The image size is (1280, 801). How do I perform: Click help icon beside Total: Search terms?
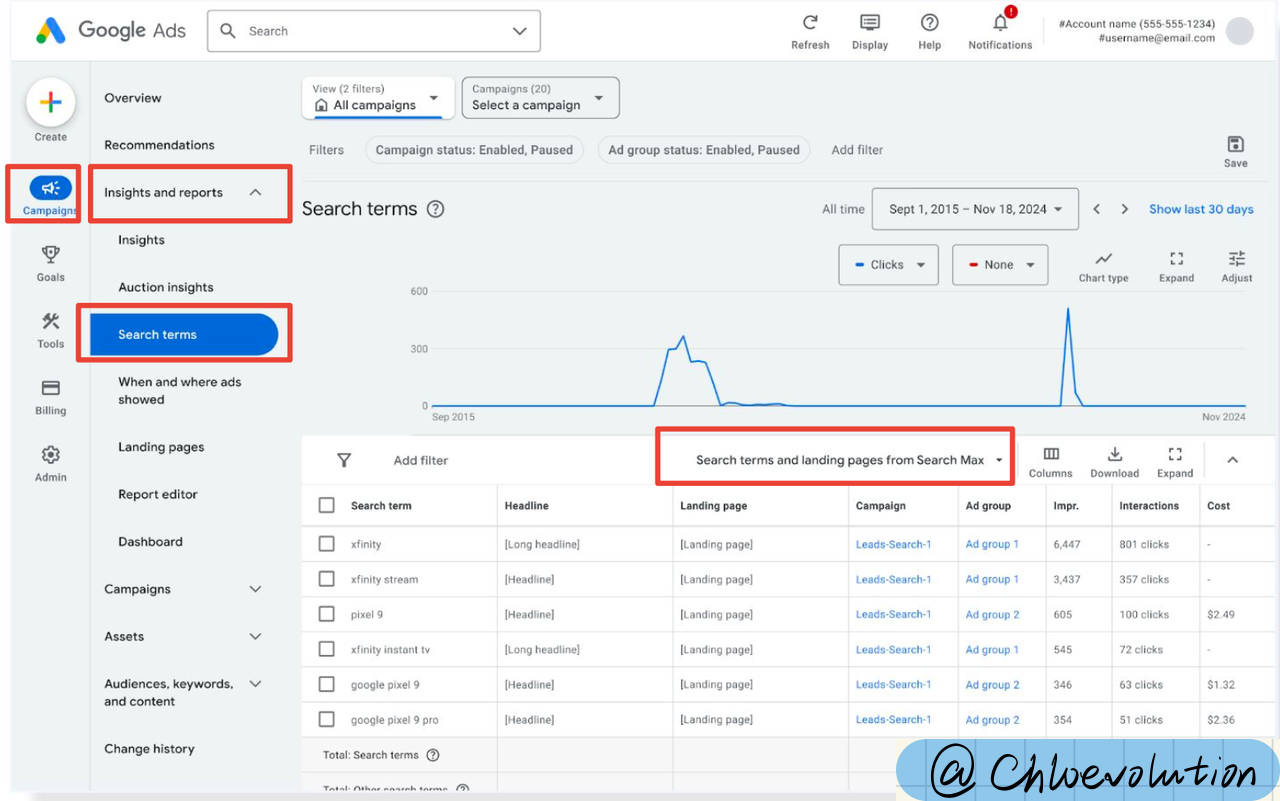pyautogui.click(x=433, y=755)
